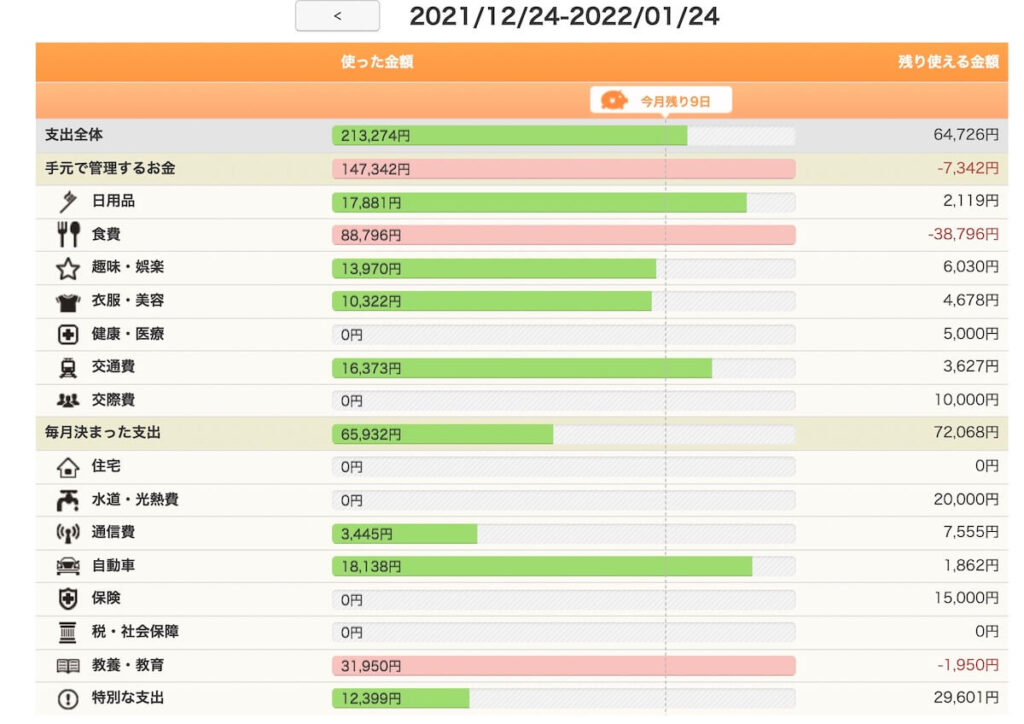Click the 保険 shield icon
Viewport: 1024px width, 724px height.
tap(68, 599)
